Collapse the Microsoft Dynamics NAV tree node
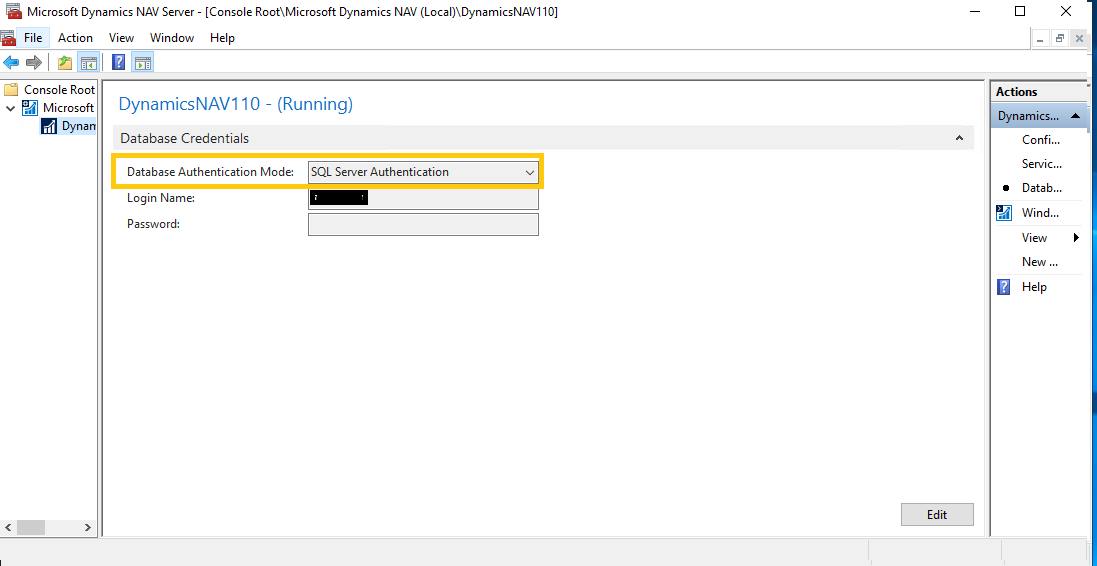 [10, 108]
